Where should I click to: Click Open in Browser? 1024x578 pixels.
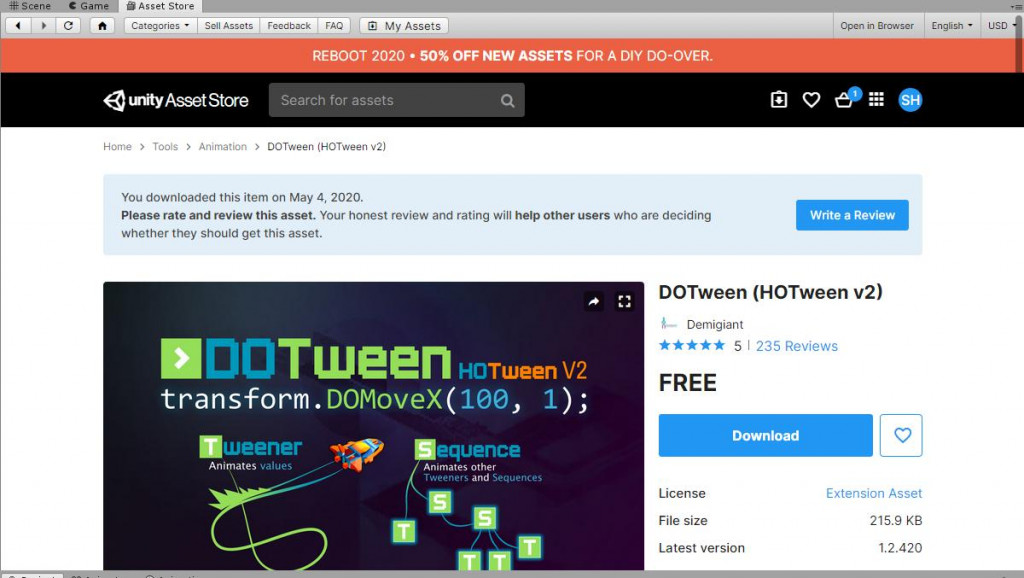click(x=876, y=25)
